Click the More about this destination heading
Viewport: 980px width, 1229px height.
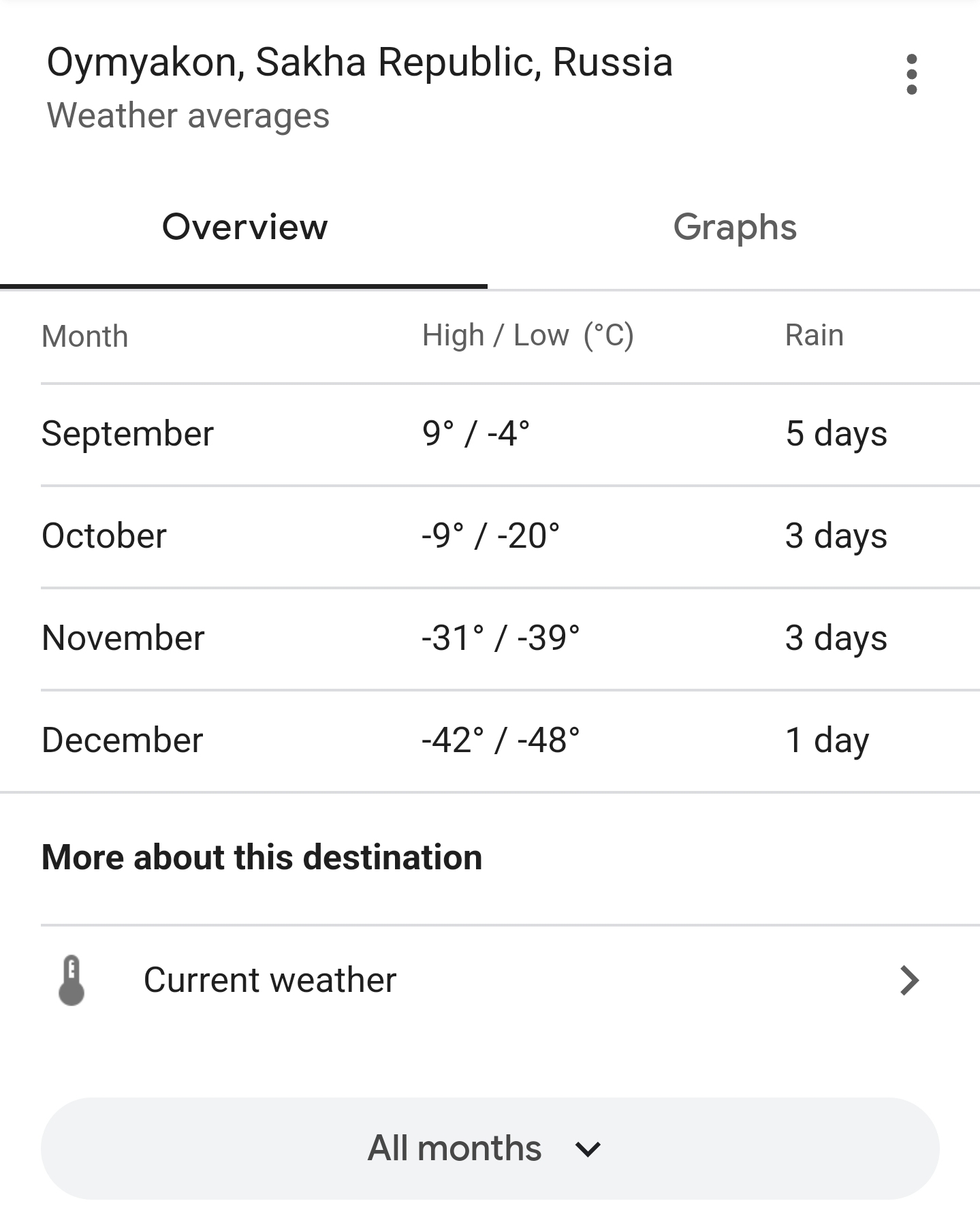click(x=262, y=857)
